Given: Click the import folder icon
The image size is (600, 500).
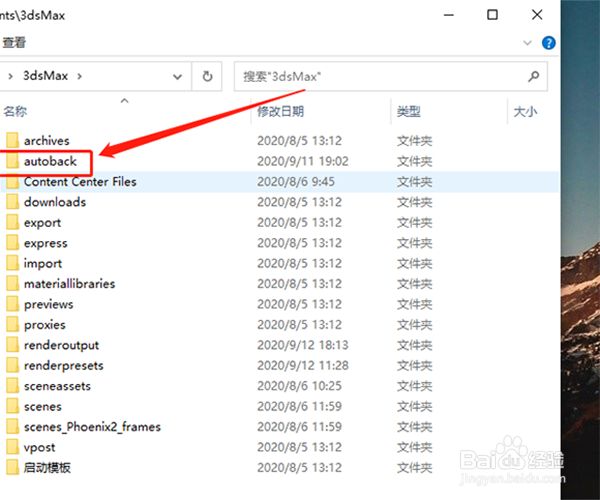Looking at the screenshot, I should (12, 263).
